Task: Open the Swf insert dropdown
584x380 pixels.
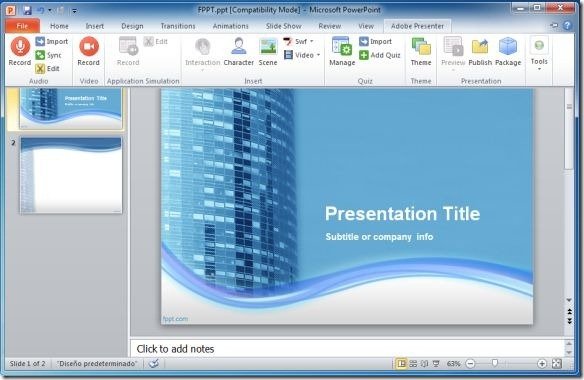Action: click(x=298, y=41)
